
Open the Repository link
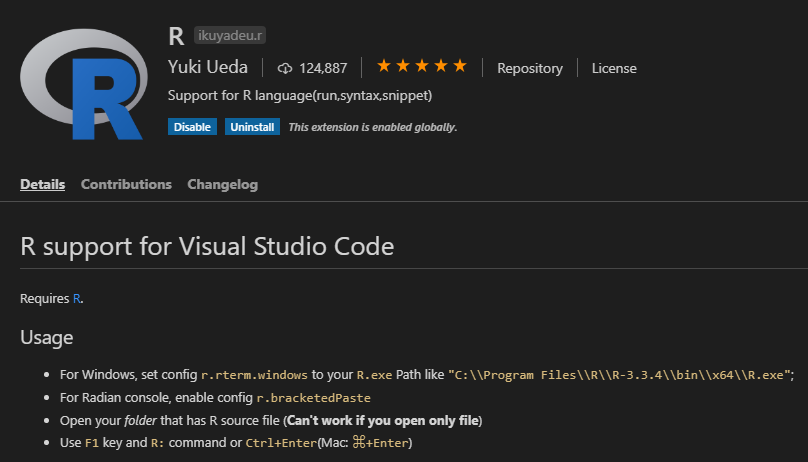point(530,68)
